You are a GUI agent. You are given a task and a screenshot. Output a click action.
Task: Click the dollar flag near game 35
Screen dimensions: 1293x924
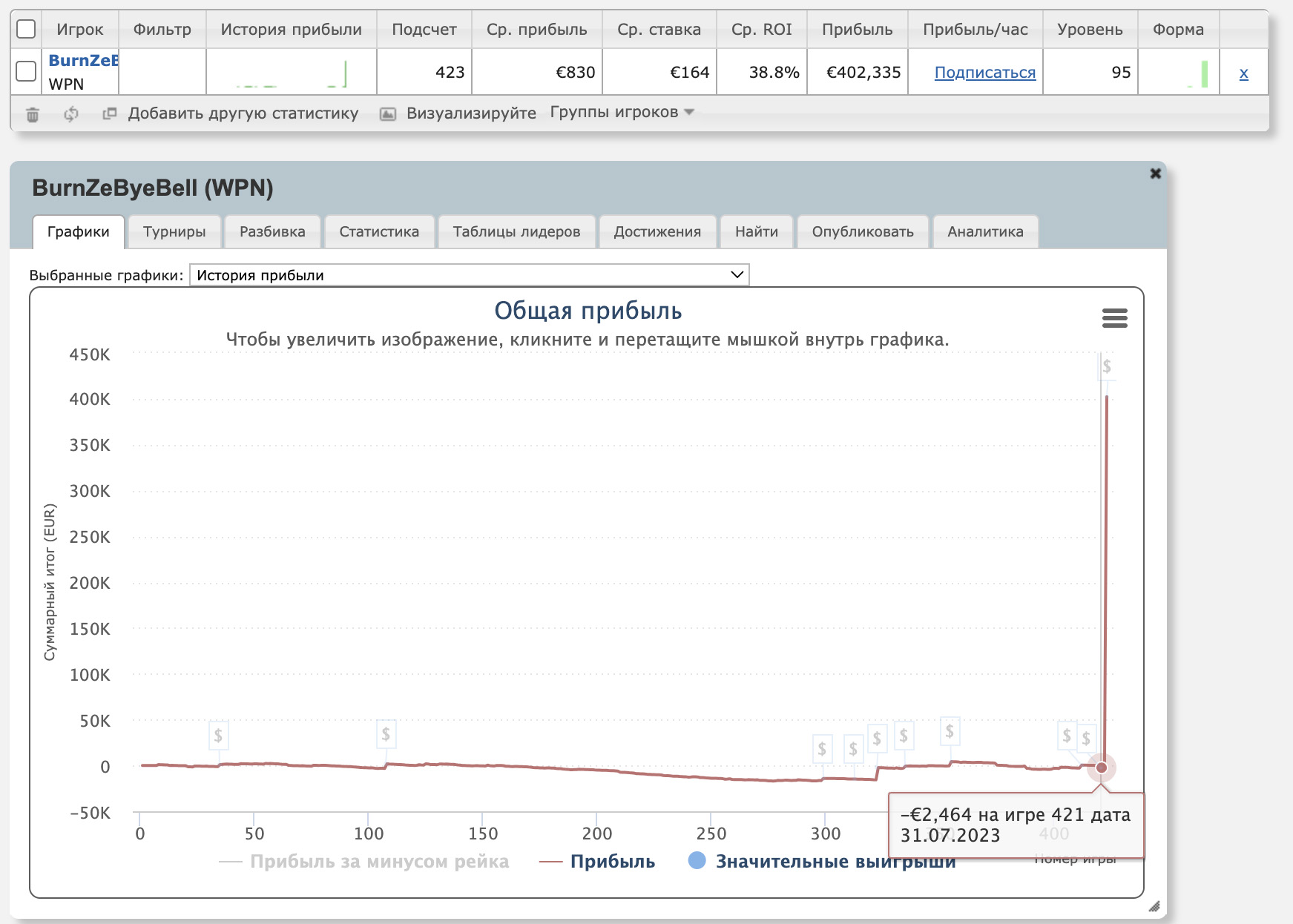tap(218, 736)
